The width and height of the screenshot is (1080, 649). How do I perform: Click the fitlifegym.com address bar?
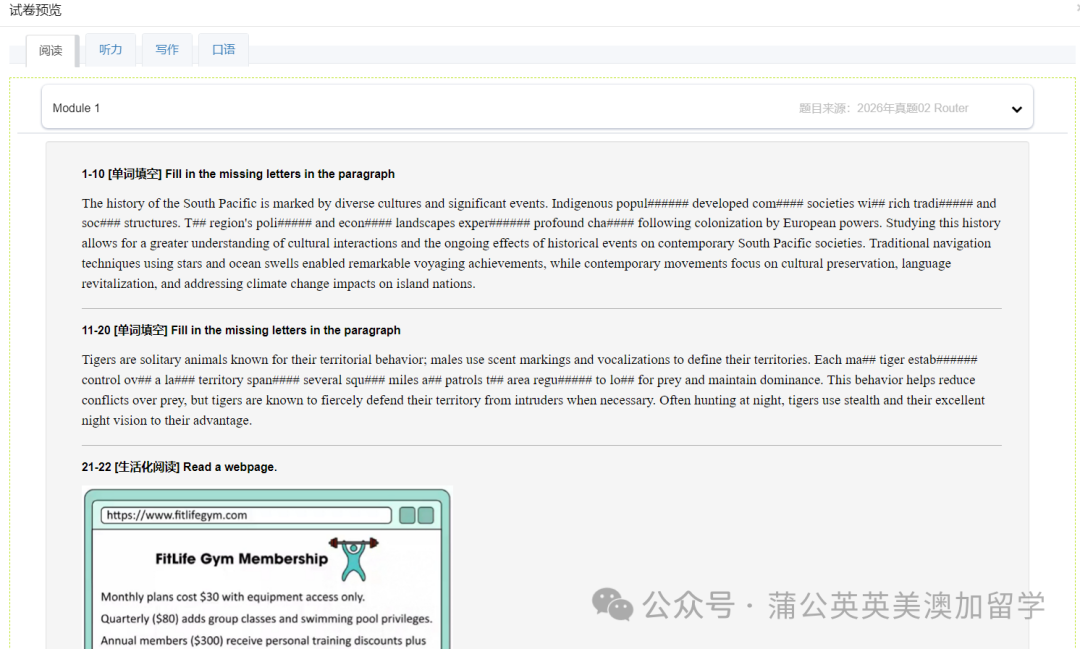pyautogui.click(x=245, y=516)
